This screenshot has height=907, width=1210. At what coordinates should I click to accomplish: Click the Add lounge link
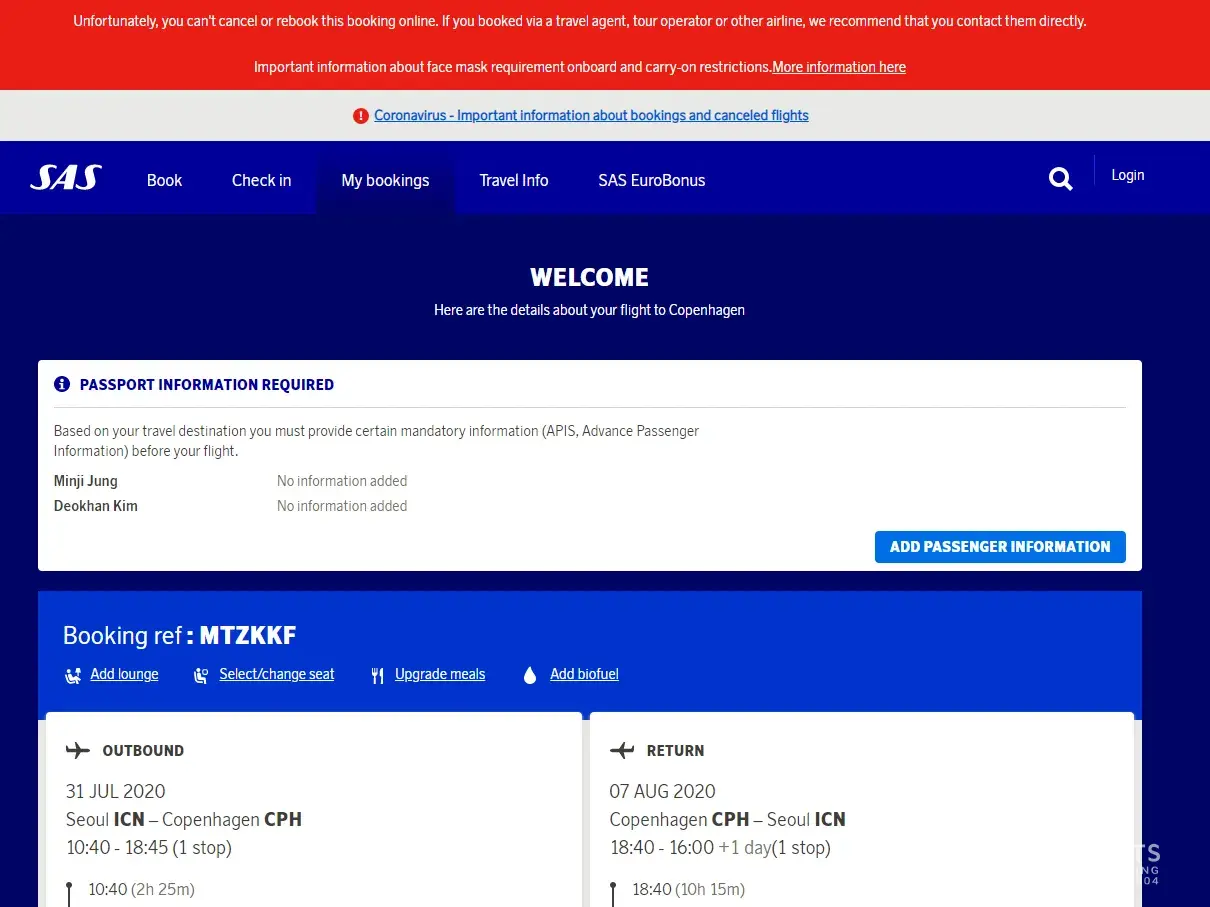[x=124, y=674]
